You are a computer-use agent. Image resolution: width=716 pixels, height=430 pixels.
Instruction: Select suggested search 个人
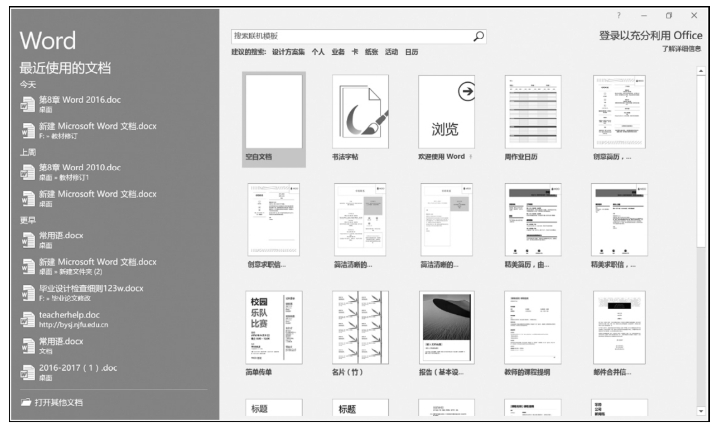pos(318,52)
